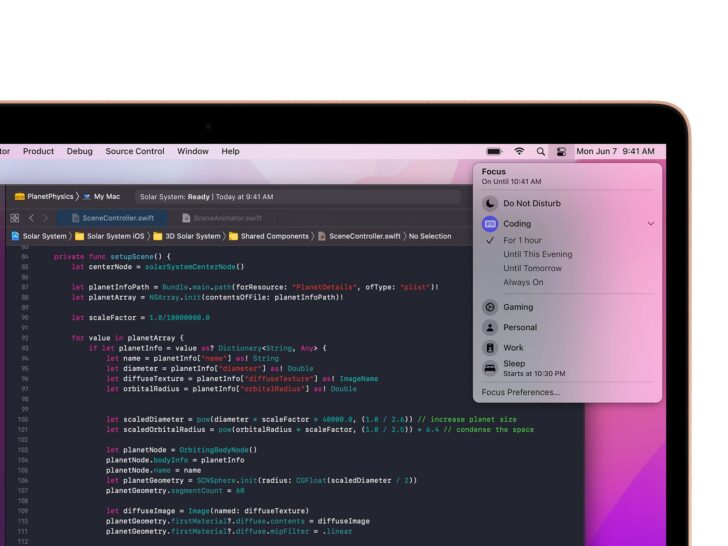Click OrbitingBodyNode() in the code
Viewport: 728px width, 546px height.
click(218, 450)
